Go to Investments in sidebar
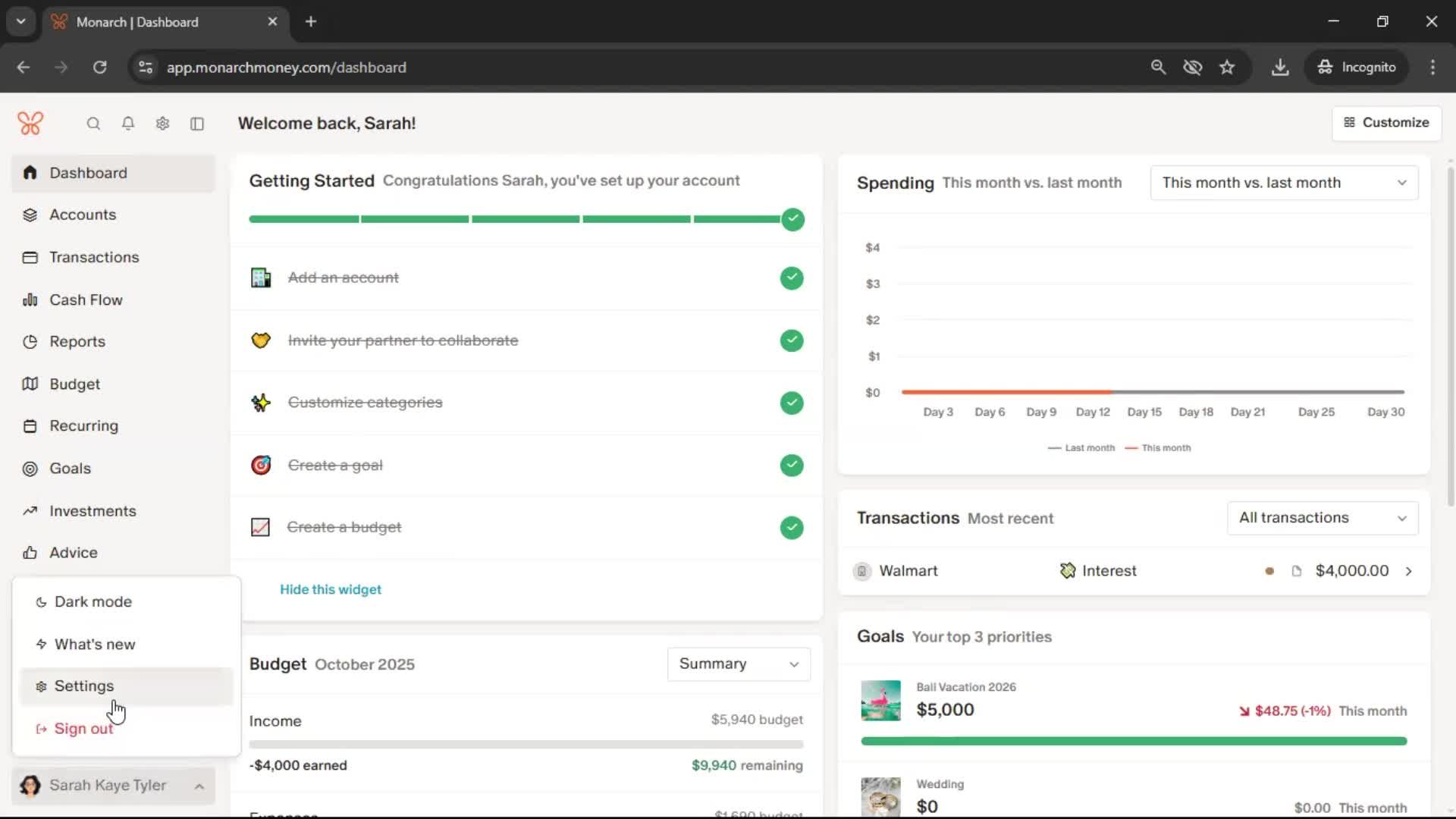This screenshot has height=819, width=1456. 93,510
